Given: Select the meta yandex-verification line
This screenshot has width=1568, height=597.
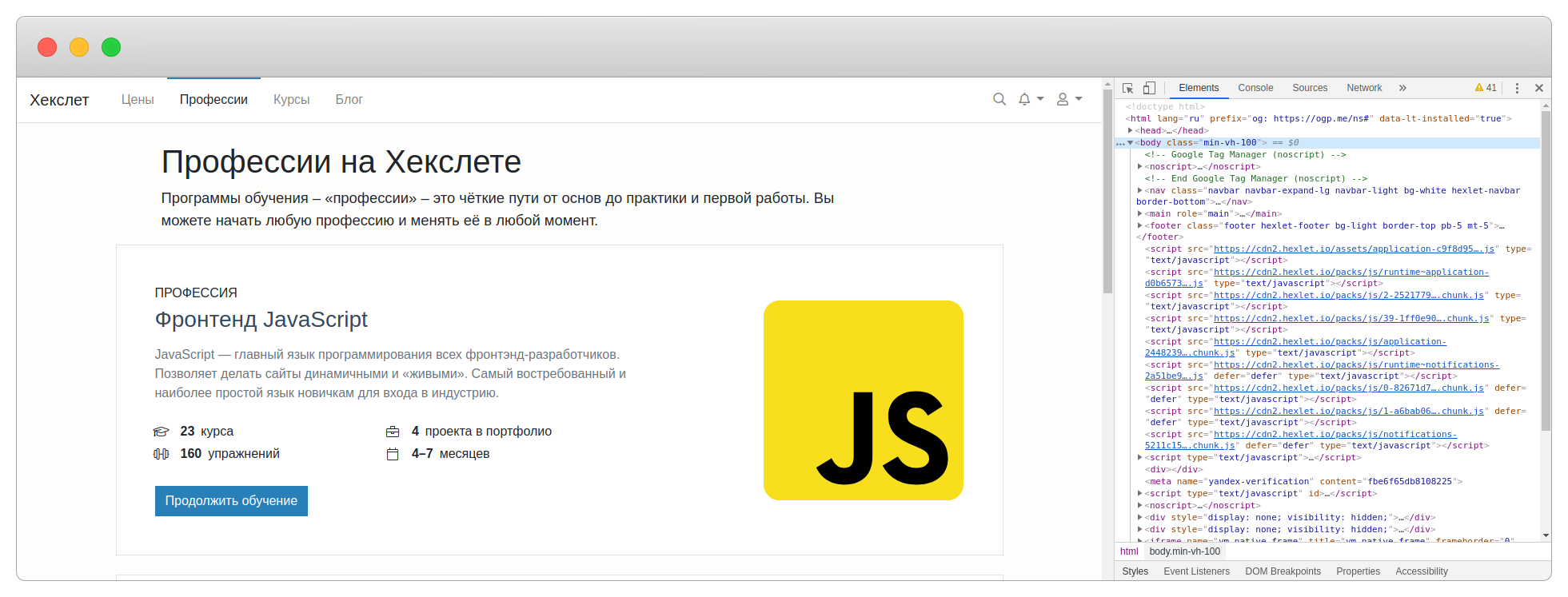Looking at the screenshot, I should pos(1303,481).
